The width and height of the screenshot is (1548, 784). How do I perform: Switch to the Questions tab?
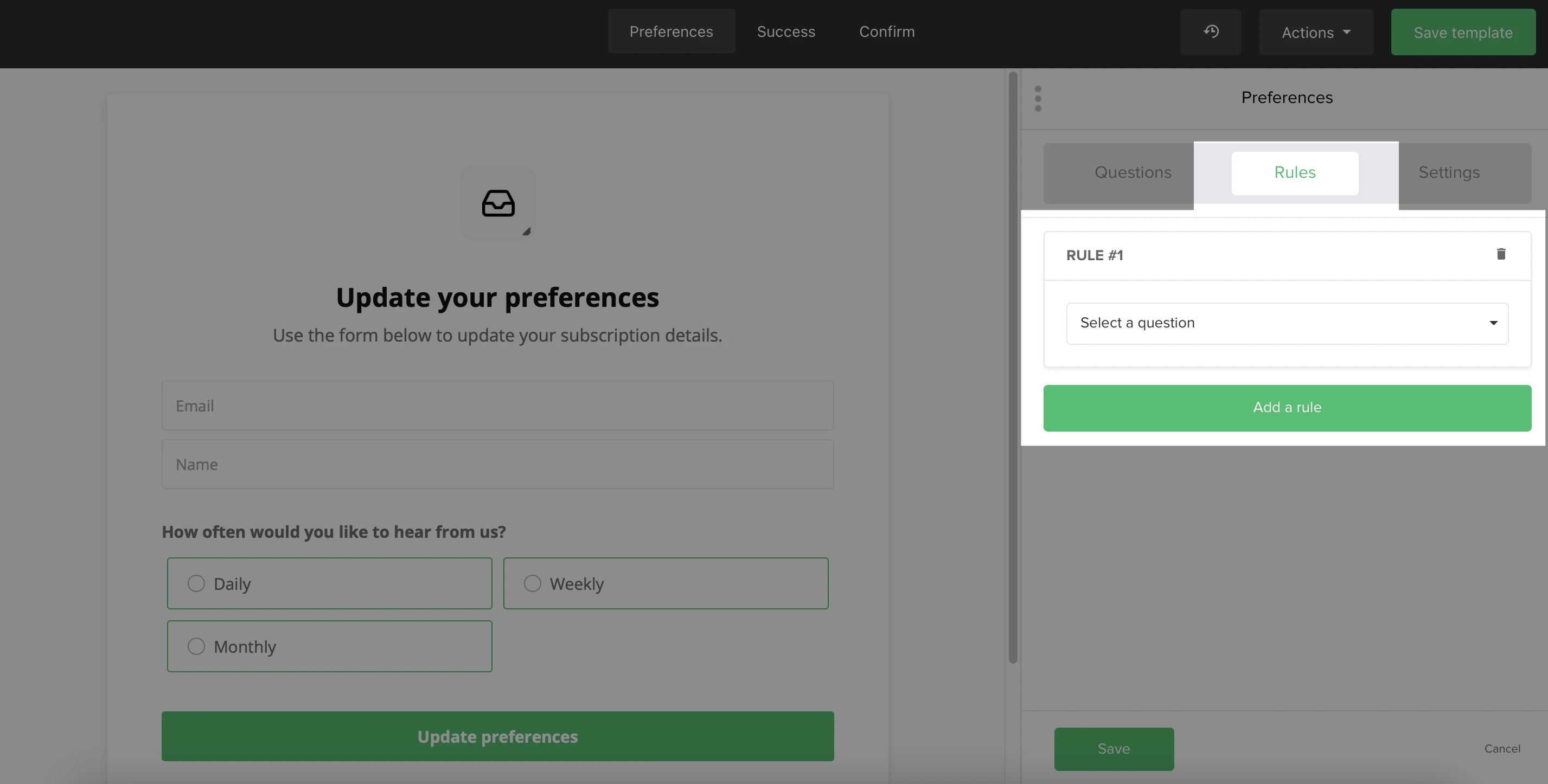click(x=1132, y=172)
